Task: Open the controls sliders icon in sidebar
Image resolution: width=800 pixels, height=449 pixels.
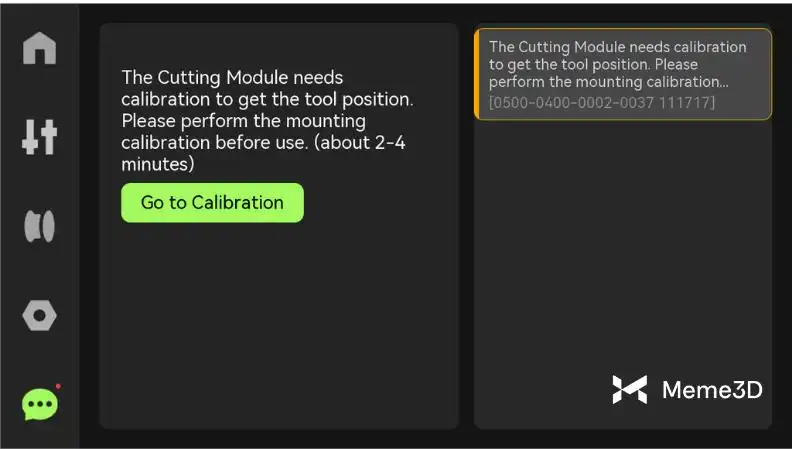Action: [39, 137]
